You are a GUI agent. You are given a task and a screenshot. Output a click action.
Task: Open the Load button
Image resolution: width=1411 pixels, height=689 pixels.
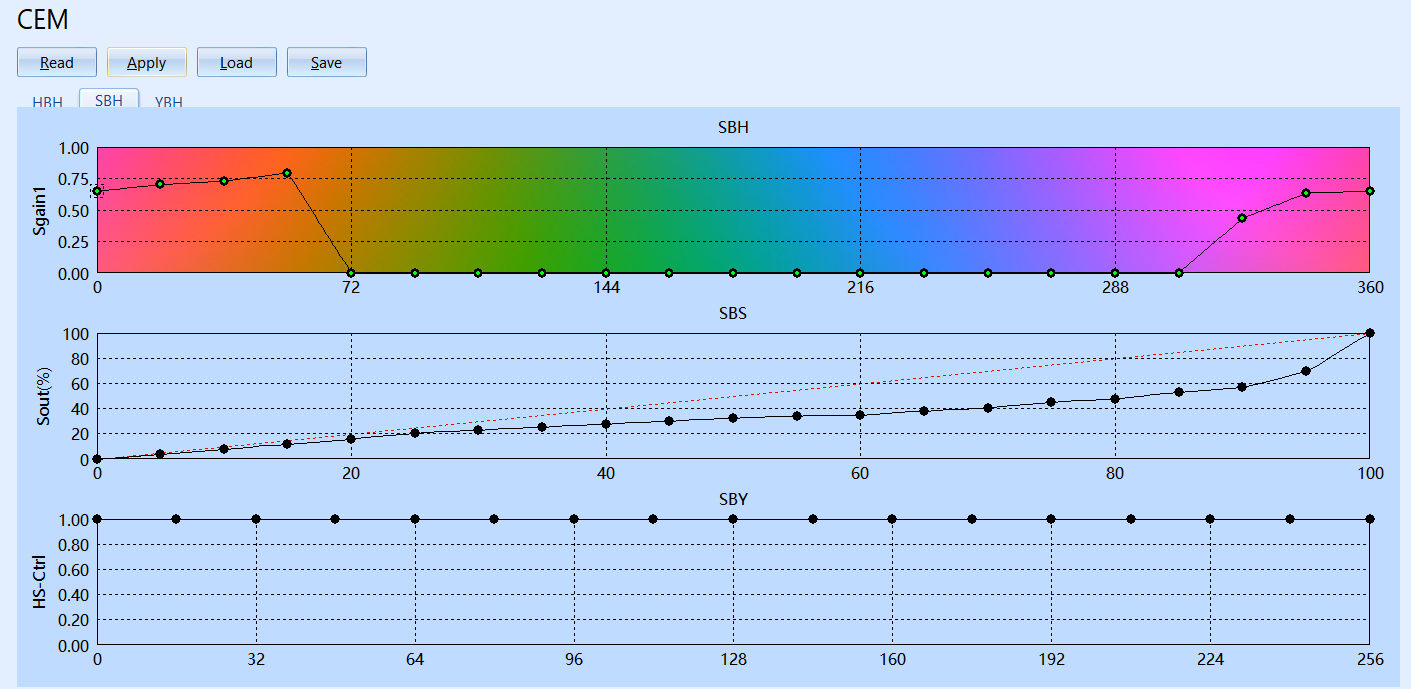click(x=237, y=62)
